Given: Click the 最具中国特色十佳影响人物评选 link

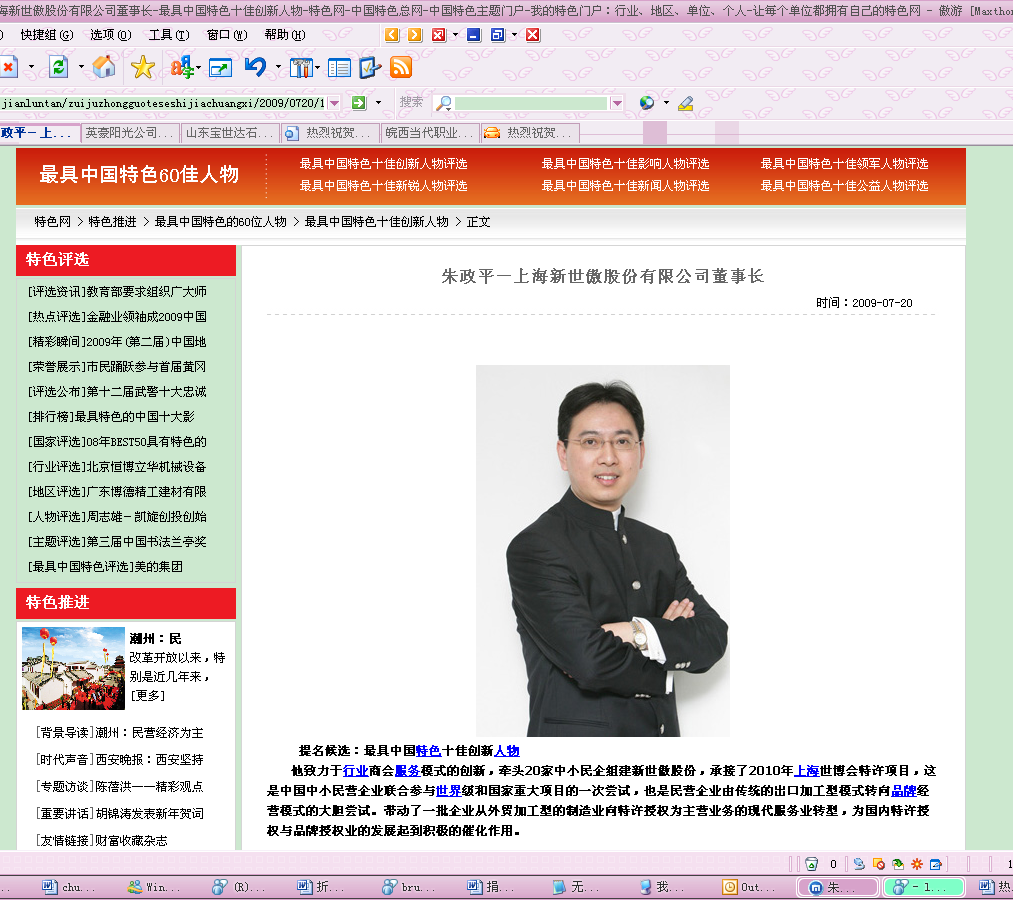Looking at the screenshot, I should coord(625,164).
